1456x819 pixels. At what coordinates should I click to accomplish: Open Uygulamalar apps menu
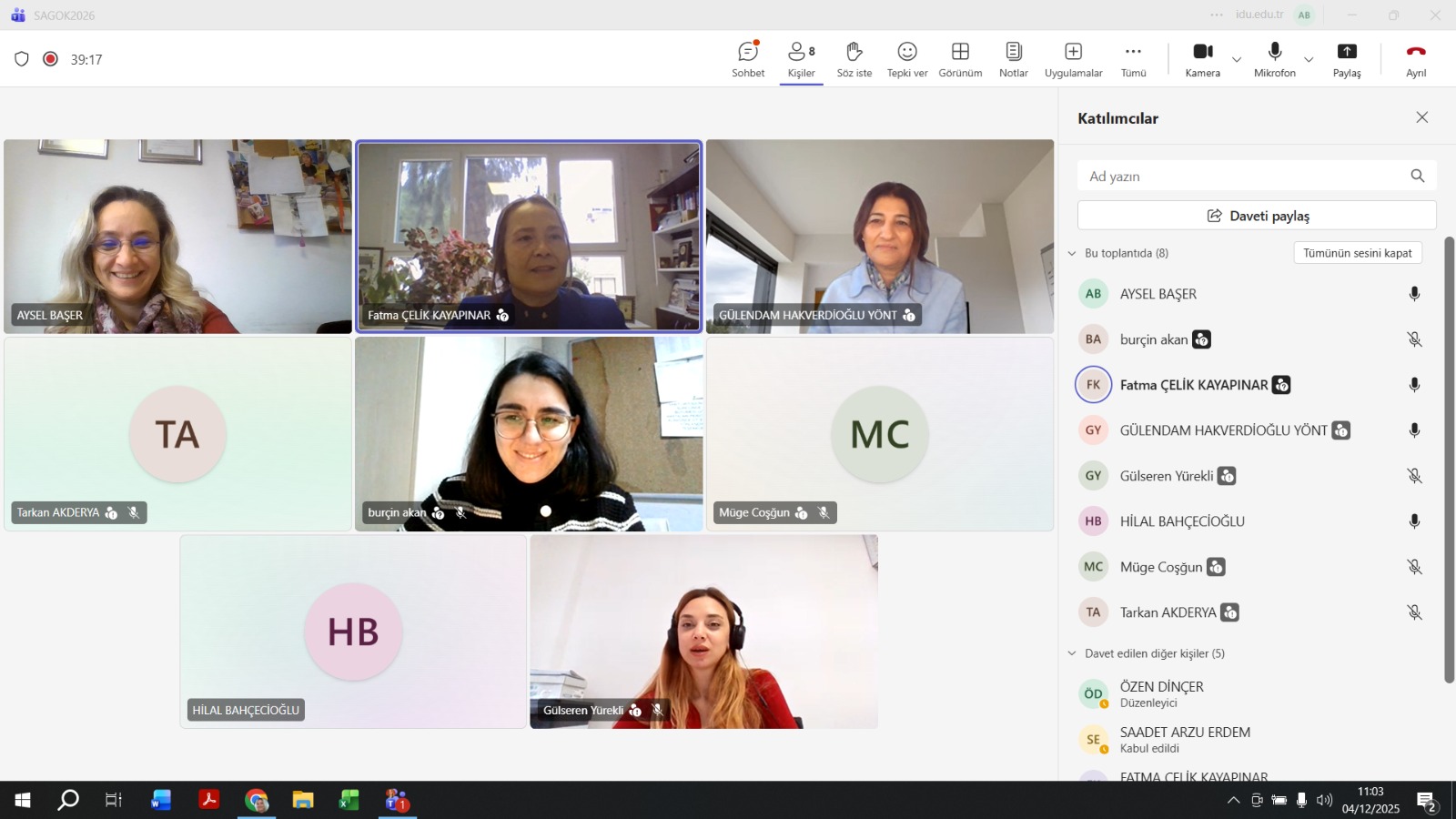tap(1073, 59)
